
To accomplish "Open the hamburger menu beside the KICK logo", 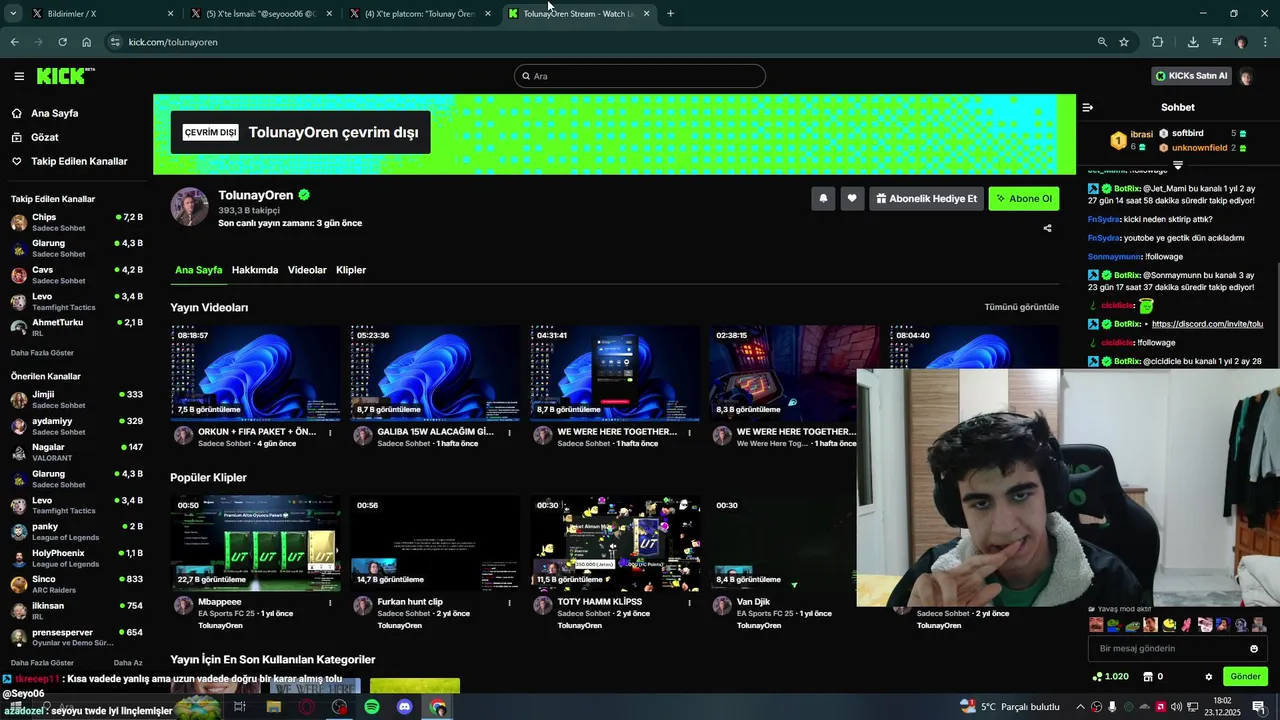I will click(x=19, y=76).
